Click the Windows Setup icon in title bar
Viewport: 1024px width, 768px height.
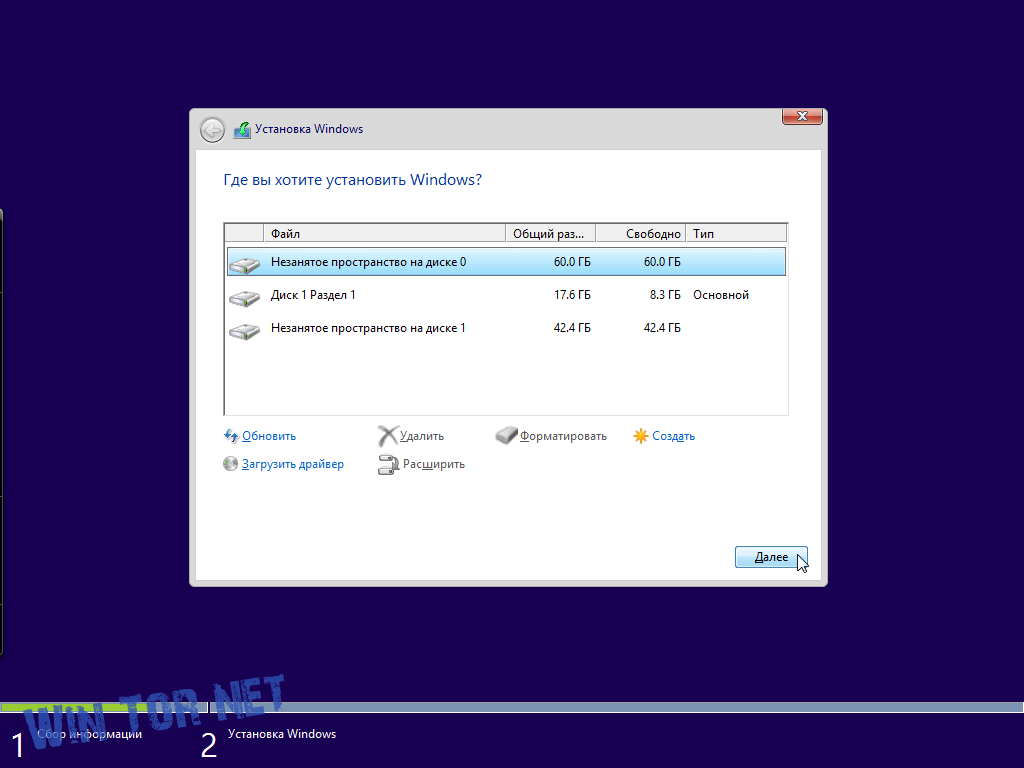coord(242,129)
